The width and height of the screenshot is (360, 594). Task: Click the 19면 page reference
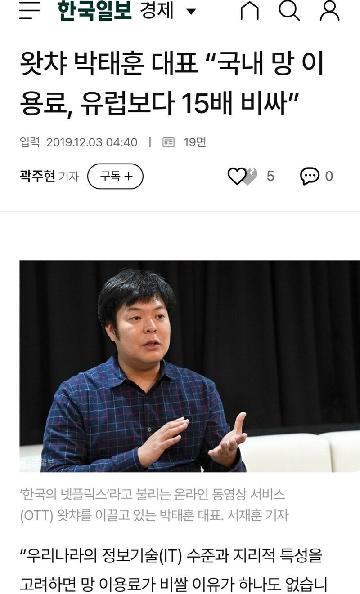pos(195,142)
